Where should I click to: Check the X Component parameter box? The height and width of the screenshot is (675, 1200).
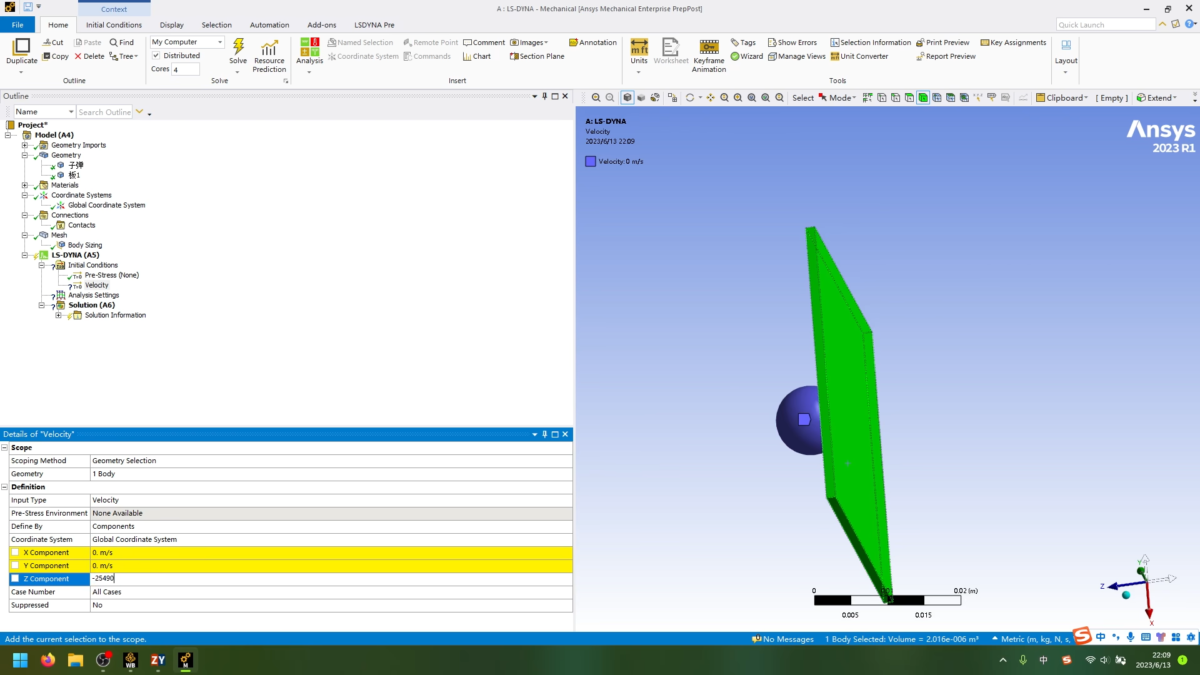pyautogui.click(x=15, y=552)
